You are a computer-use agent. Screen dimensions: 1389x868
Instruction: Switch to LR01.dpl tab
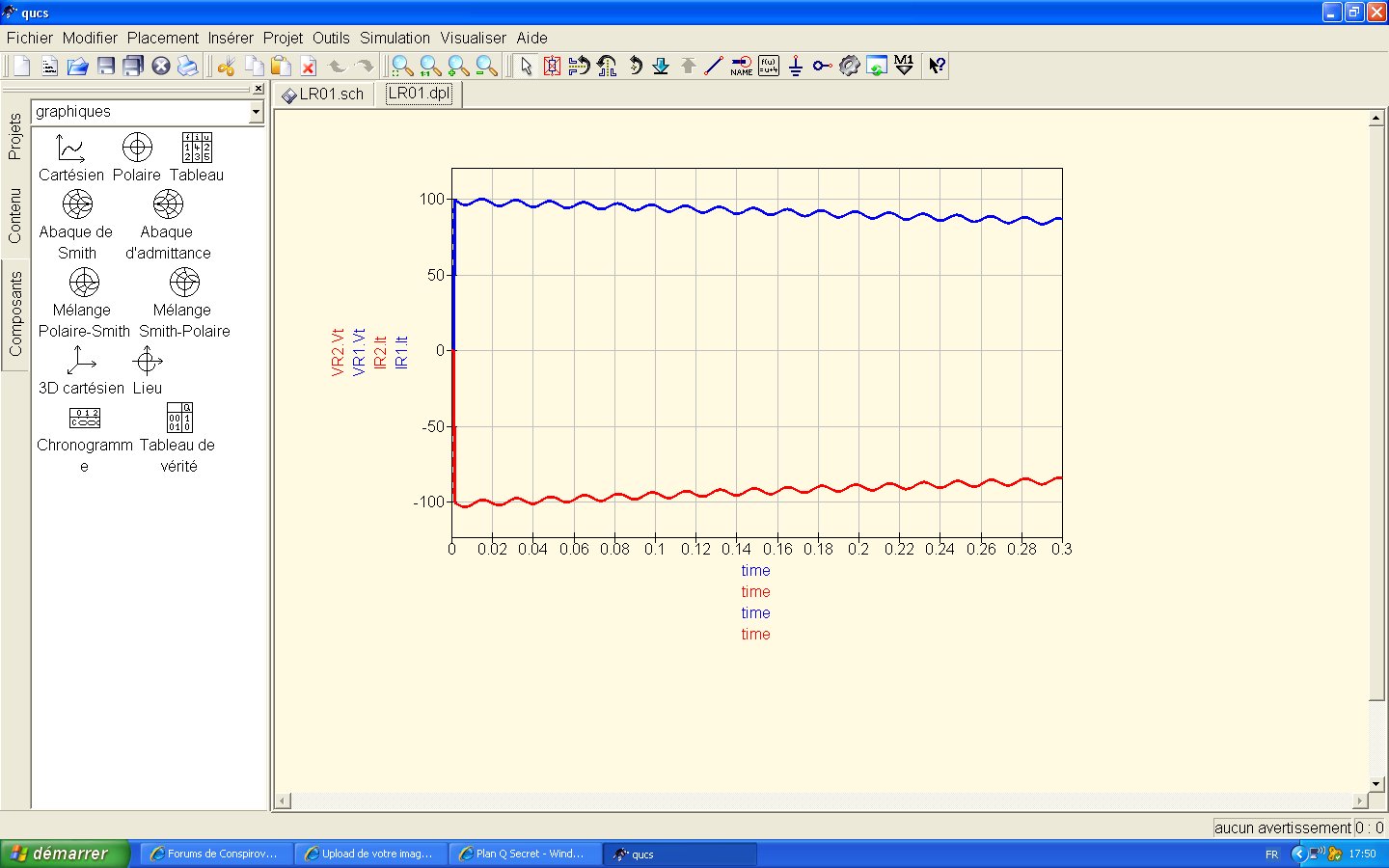tap(420, 94)
